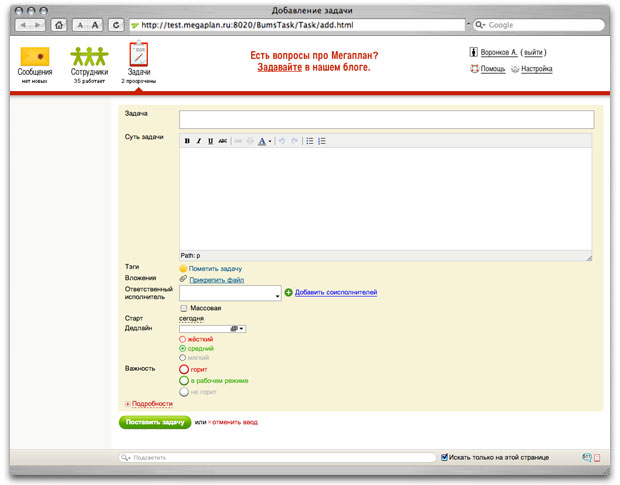
Task: Uncheck Искать только на этой странице
Action: [445, 457]
